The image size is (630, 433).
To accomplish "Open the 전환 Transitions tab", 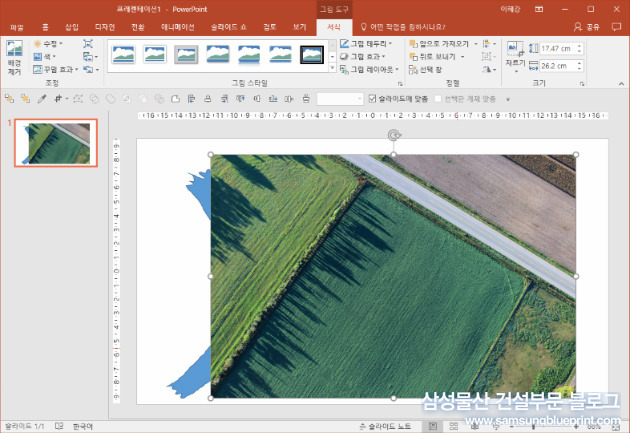I will point(138,27).
